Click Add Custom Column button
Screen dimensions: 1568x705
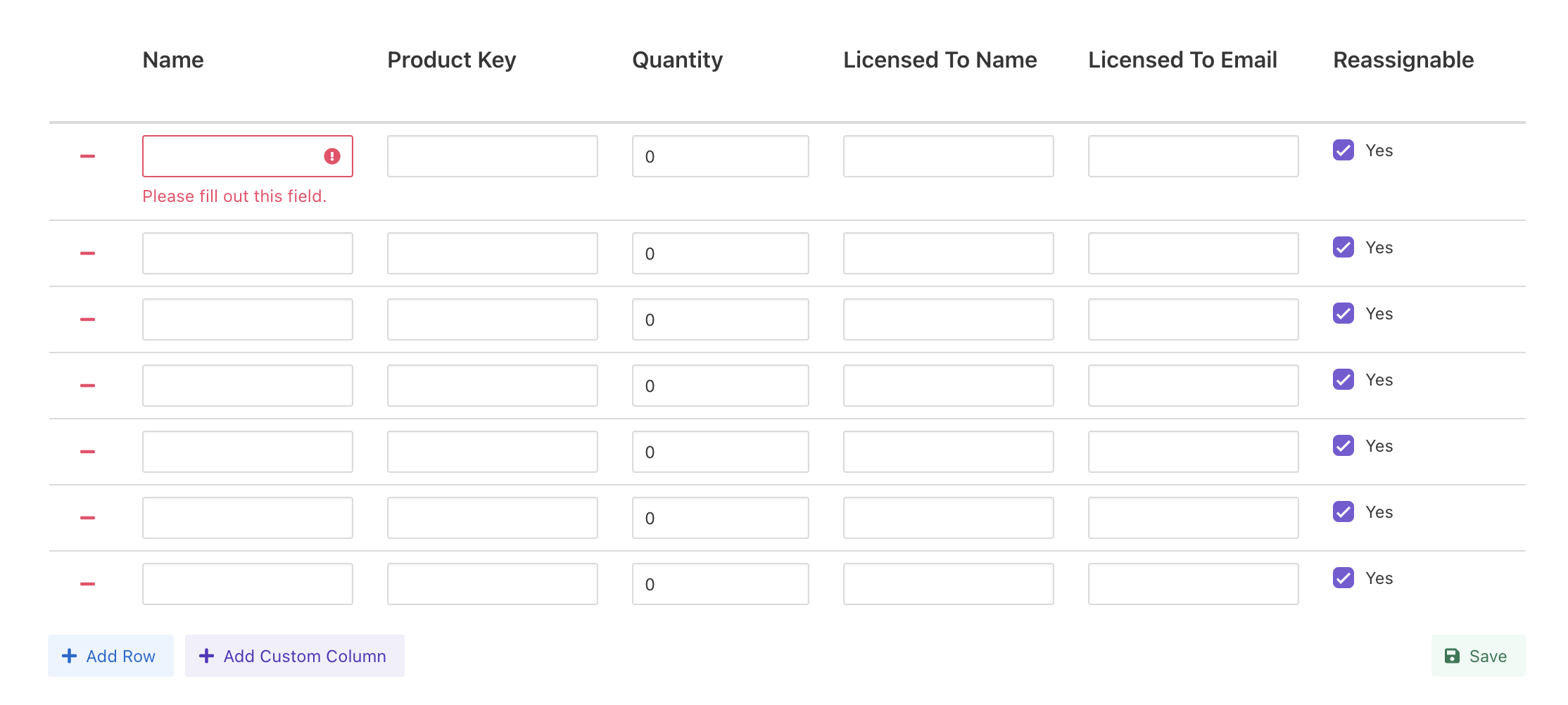pyautogui.click(x=294, y=656)
